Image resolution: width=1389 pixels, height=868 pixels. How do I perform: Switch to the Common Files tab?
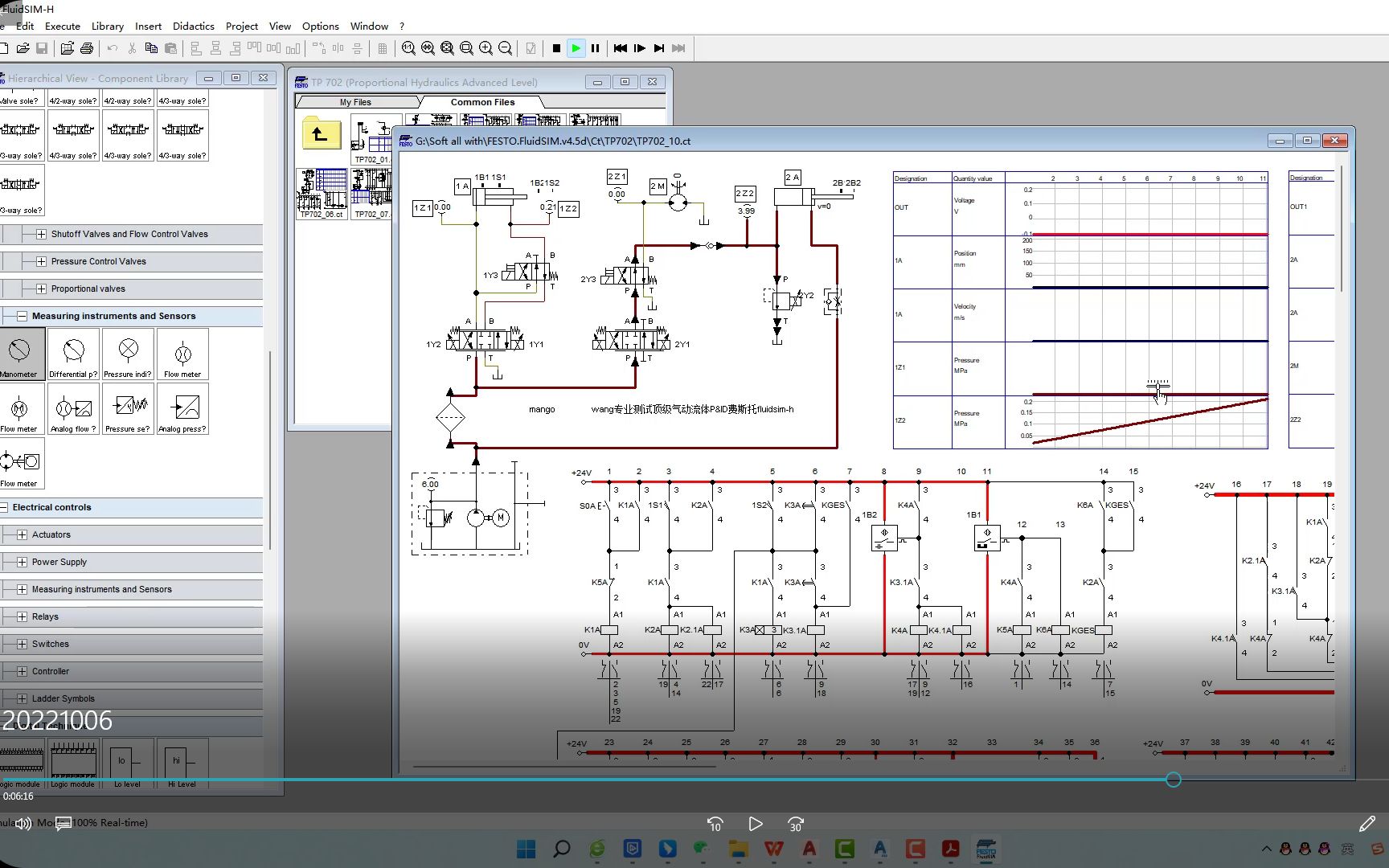[482, 102]
